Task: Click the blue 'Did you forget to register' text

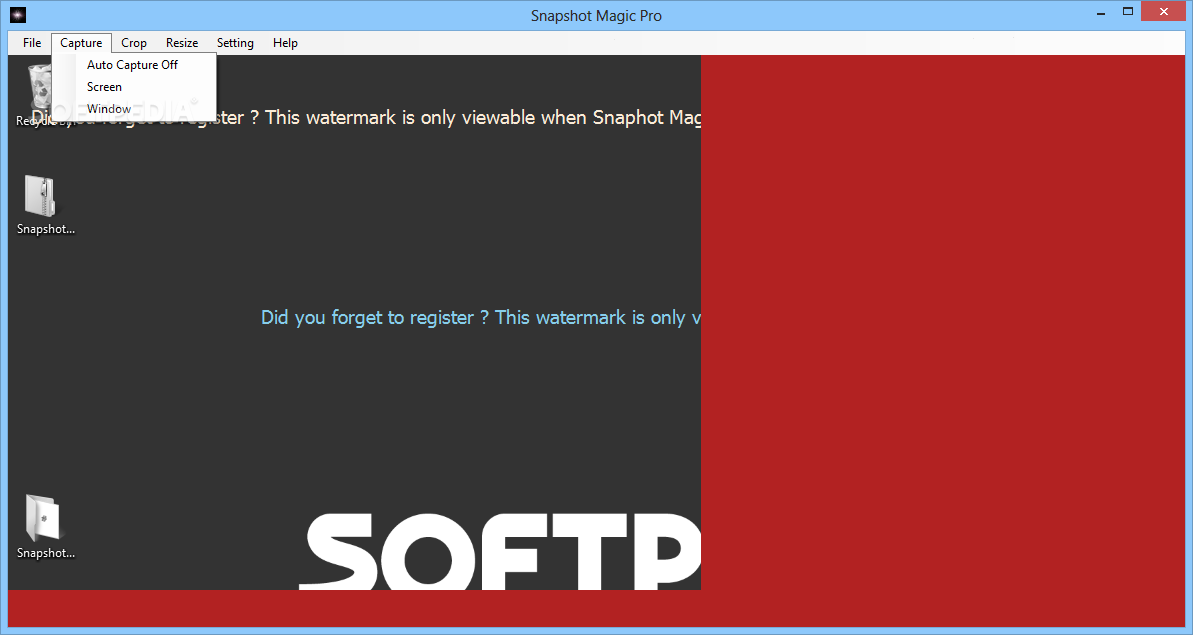Action: coord(481,317)
